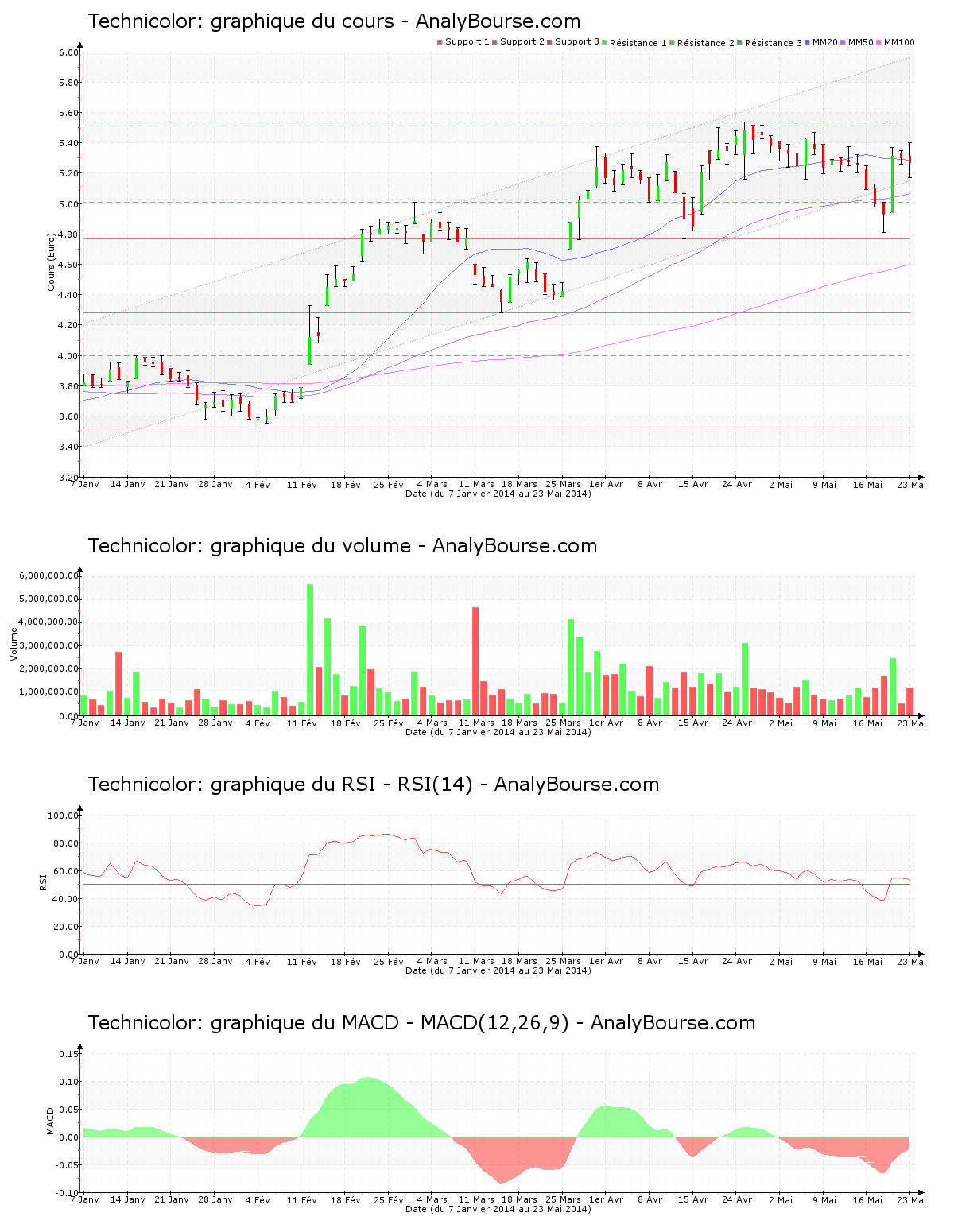This screenshot has width=954, height=1232.
Task: Click the 'Volume' vertical axis label
Action: click(x=14, y=644)
